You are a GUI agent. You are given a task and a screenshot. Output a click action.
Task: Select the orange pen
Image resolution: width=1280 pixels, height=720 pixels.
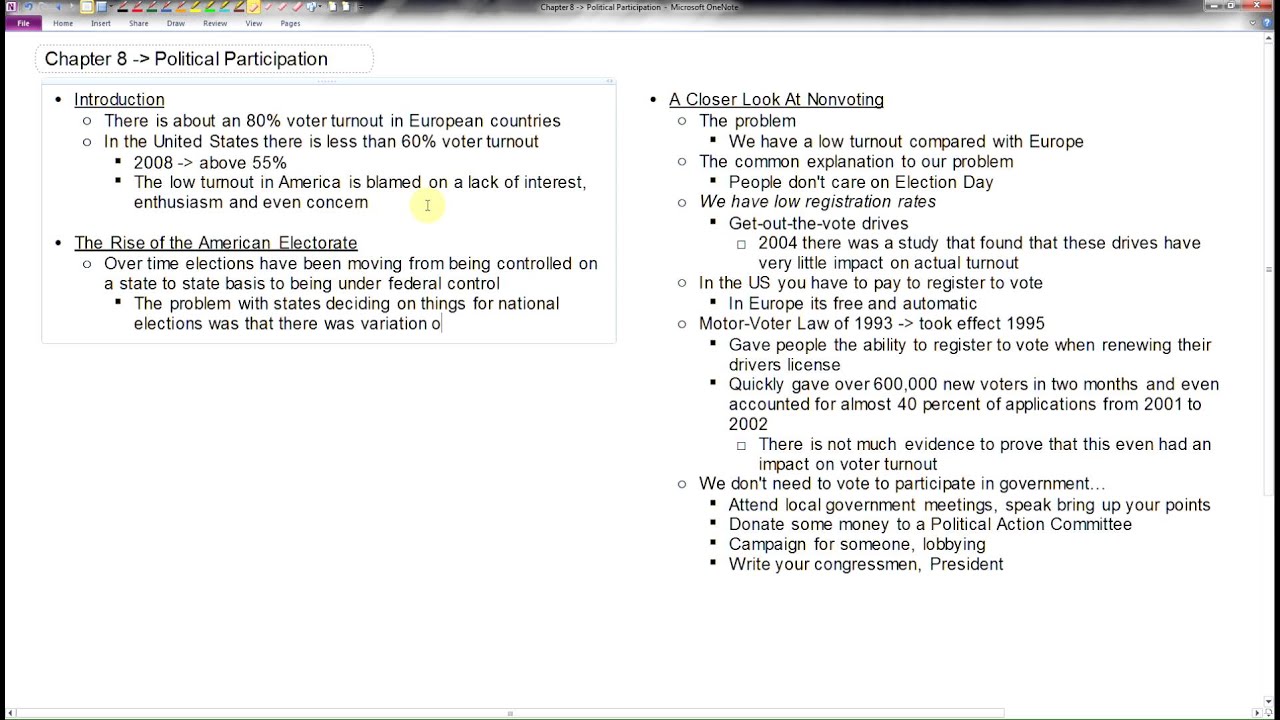click(181, 7)
